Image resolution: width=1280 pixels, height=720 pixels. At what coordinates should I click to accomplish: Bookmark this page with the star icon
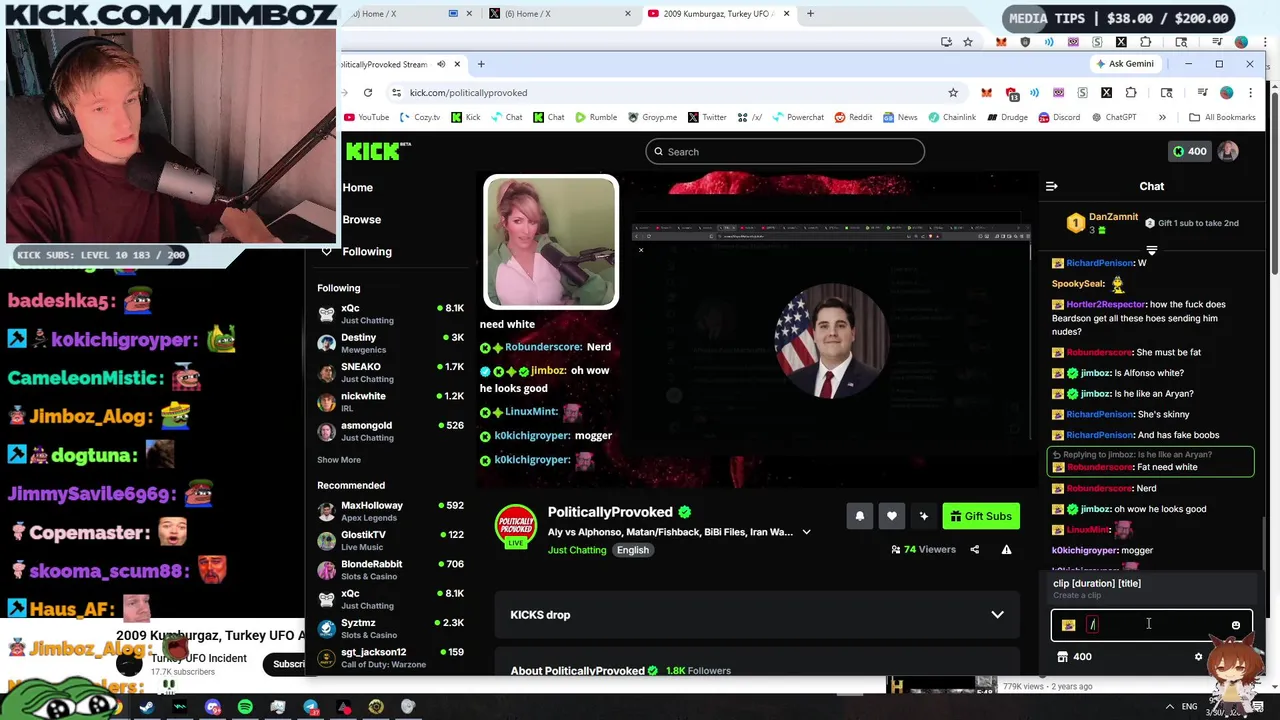953,93
